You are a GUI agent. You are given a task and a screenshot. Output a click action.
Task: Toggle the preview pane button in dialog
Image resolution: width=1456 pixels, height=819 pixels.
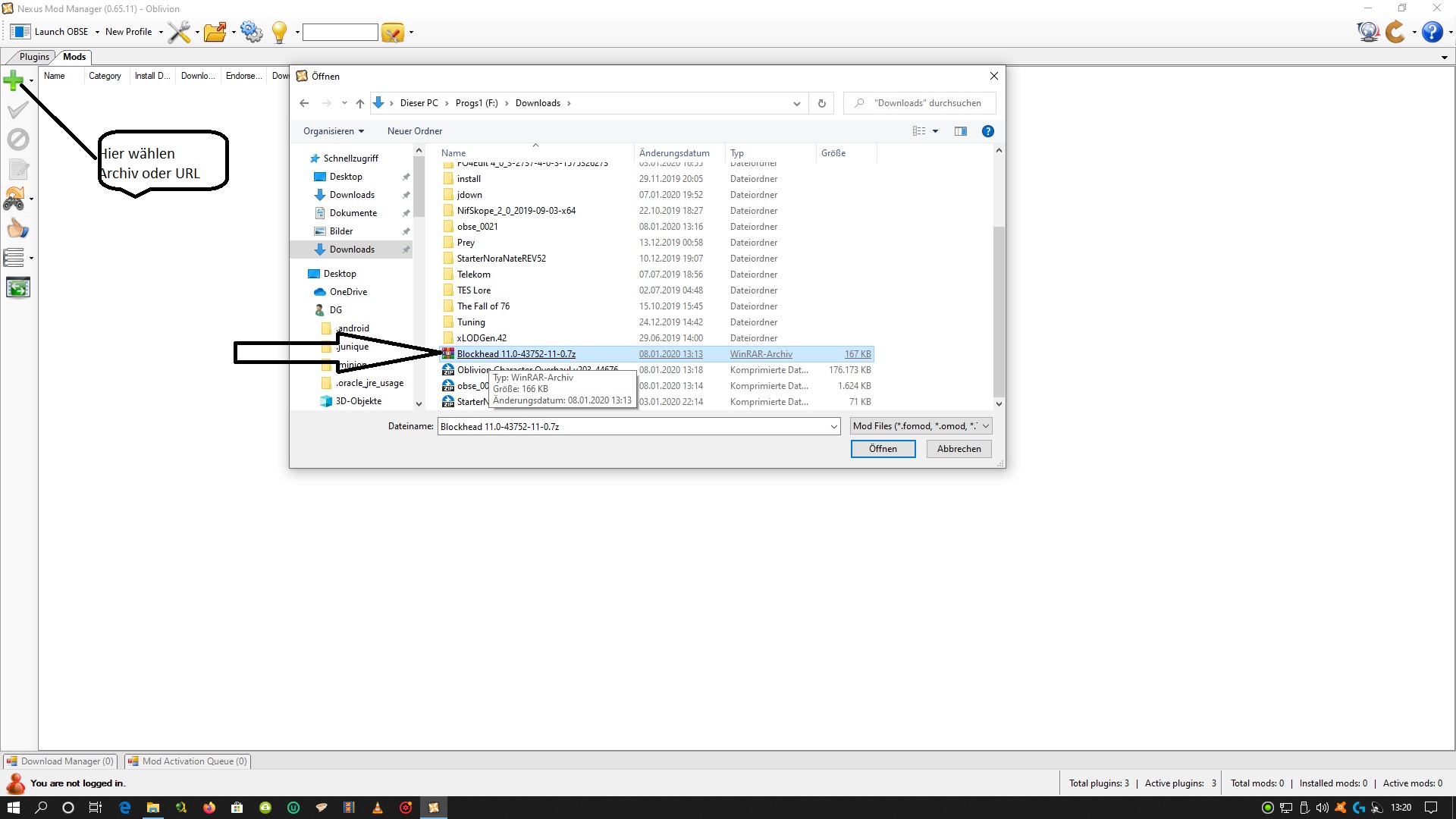coord(960,131)
